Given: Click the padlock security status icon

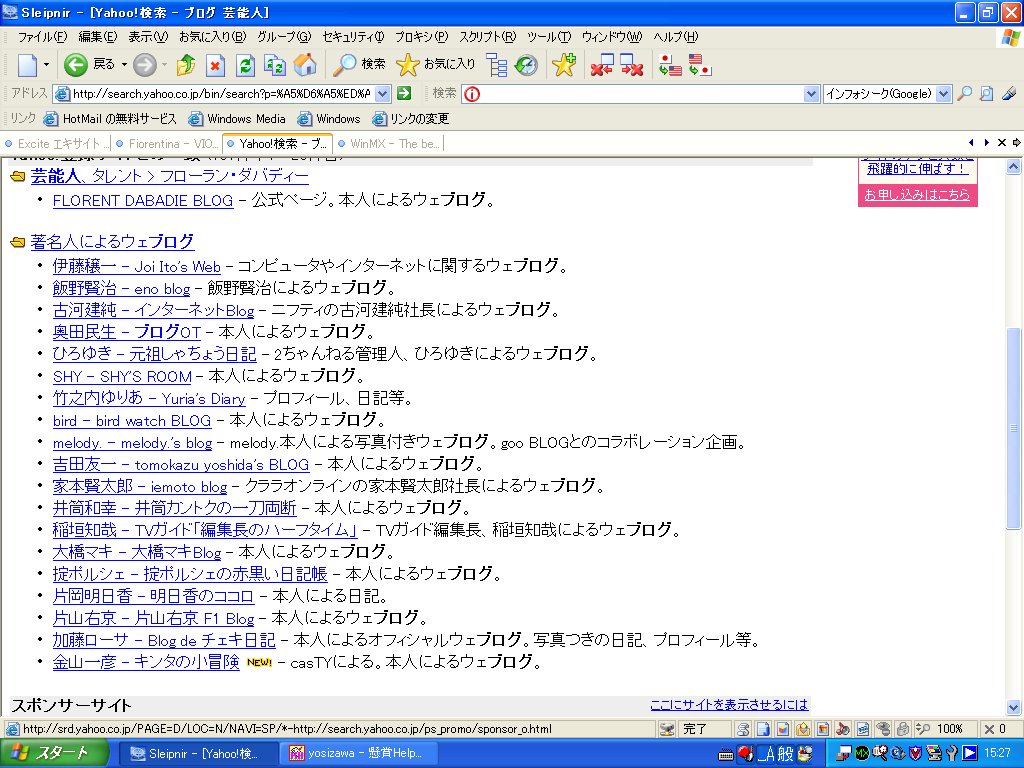Looking at the screenshot, I should click(903, 729).
